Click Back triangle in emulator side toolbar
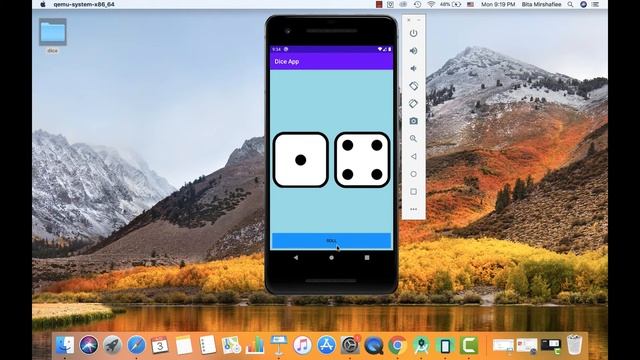 click(x=413, y=156)
